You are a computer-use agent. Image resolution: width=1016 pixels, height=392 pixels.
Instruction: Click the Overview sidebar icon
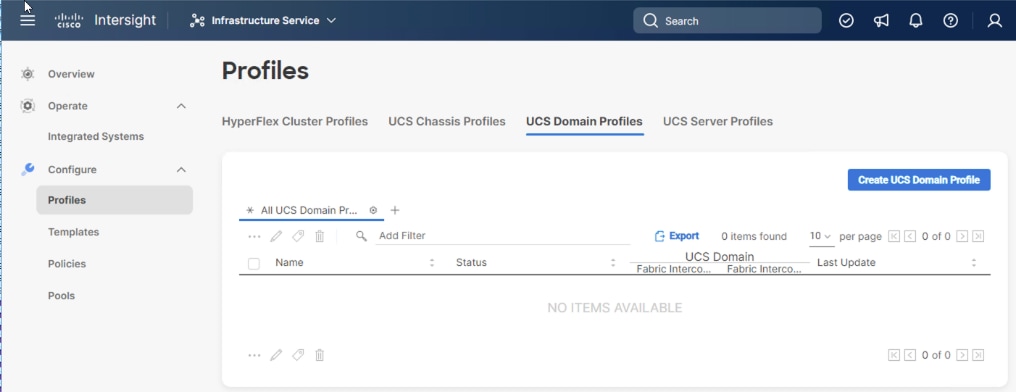pos(27,74)
